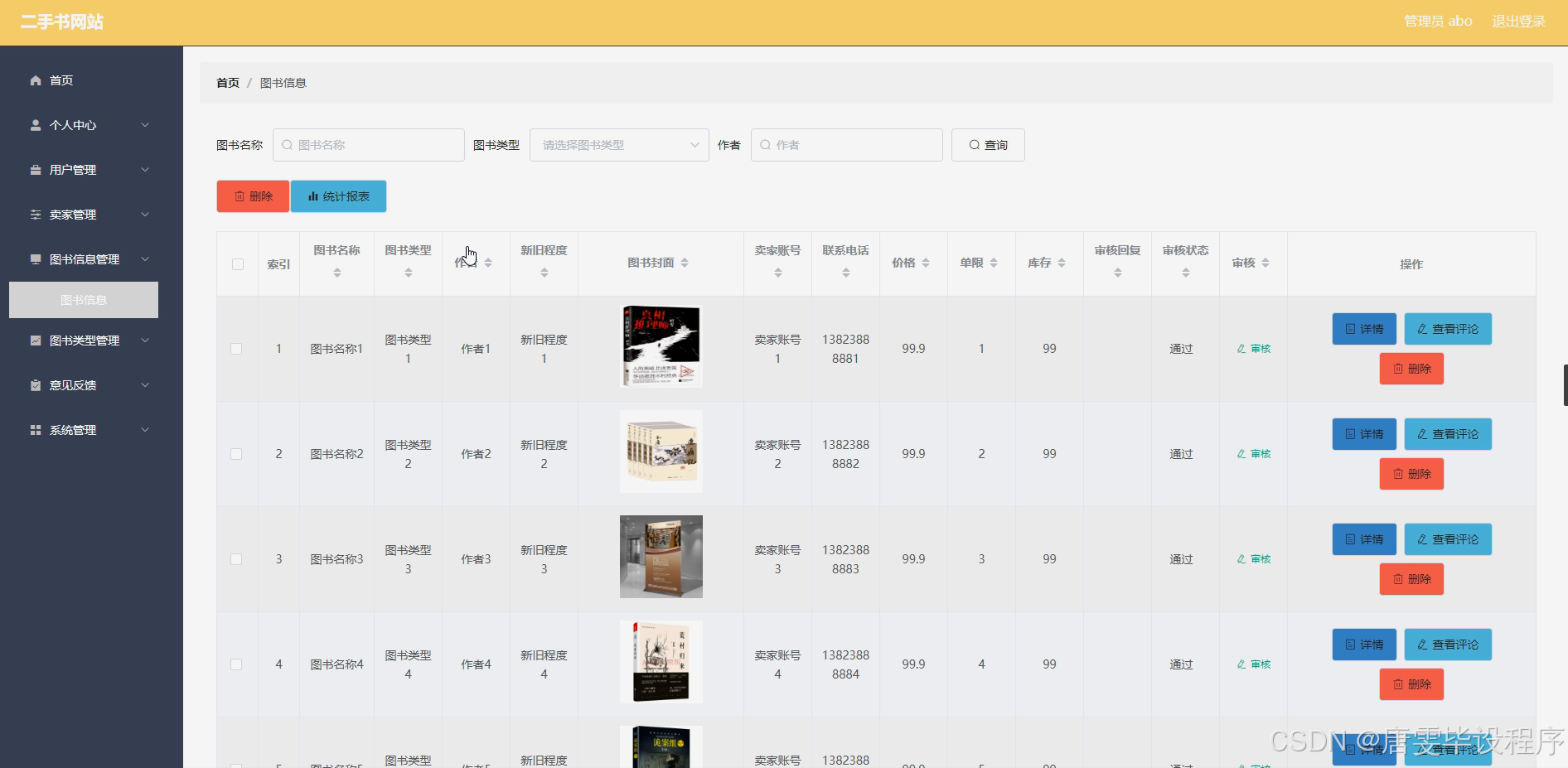This screenshot has width=1568, height=768.
Task: Check the row checkbox for 图书名称2
Action: pos(236,454)
